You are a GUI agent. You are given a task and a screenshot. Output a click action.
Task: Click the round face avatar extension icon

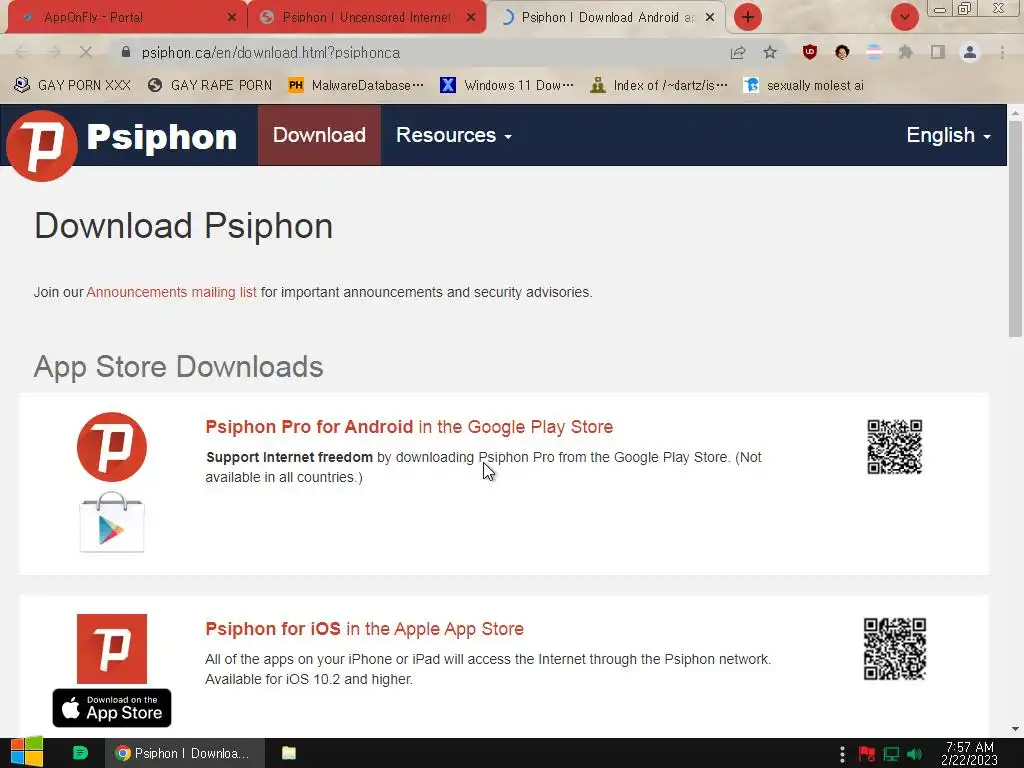click(x=842, y=52)
